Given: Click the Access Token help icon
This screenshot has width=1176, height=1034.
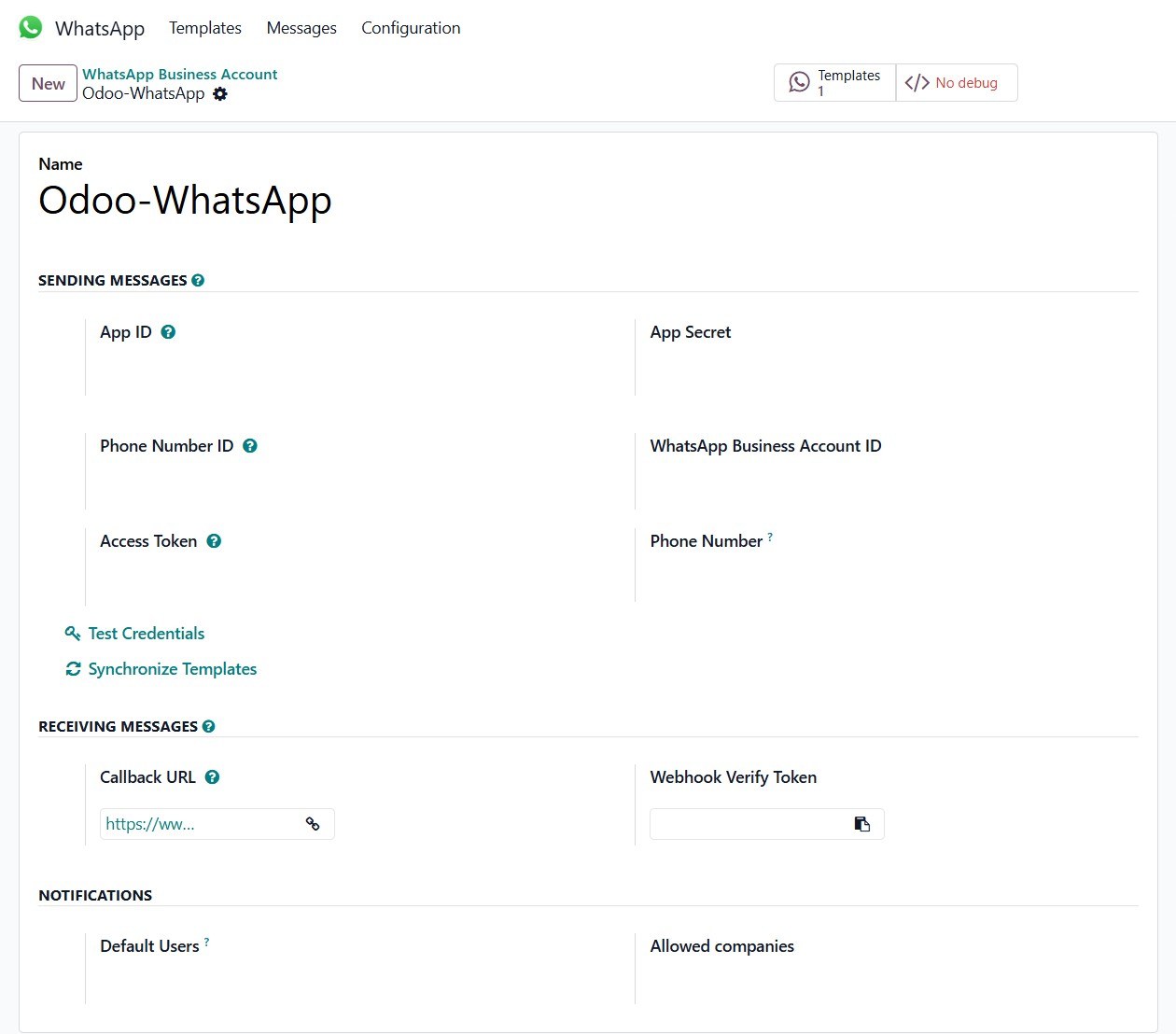Looking at the screenshot, I should (214, 541).
